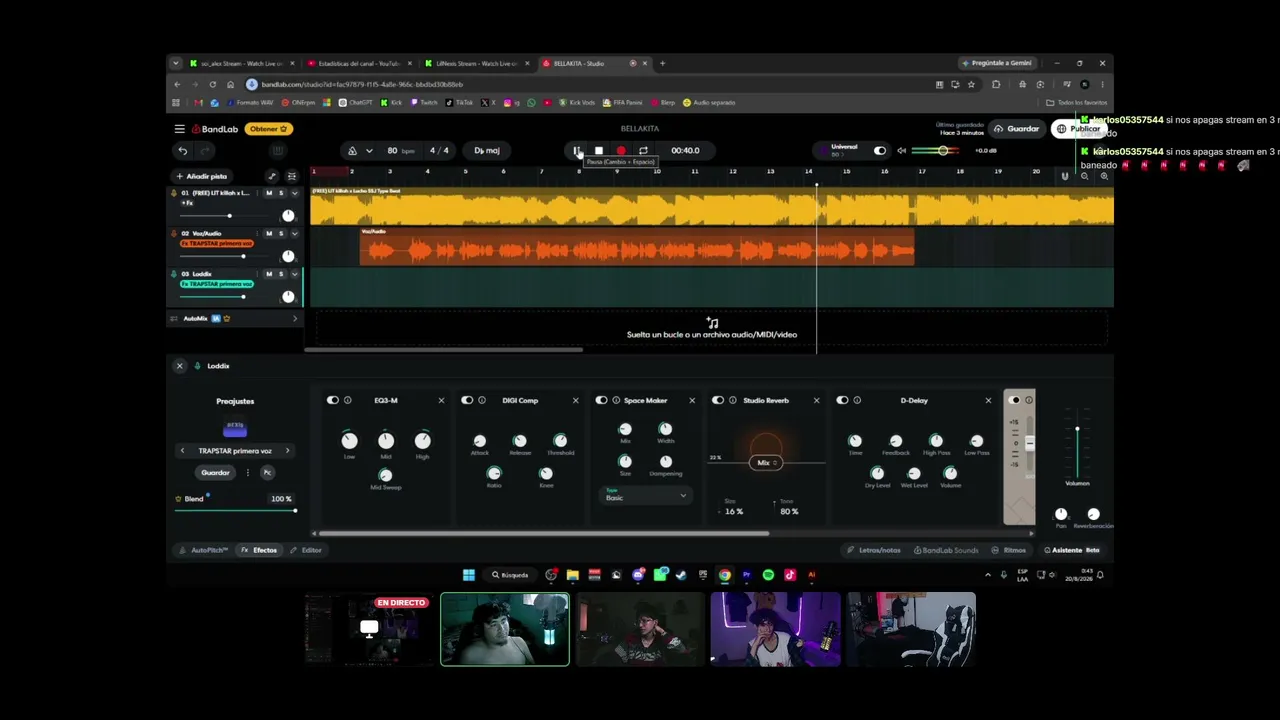Bypass the Space Maker effect
The width and height of the screenshot is (1280, 720).
601,400
